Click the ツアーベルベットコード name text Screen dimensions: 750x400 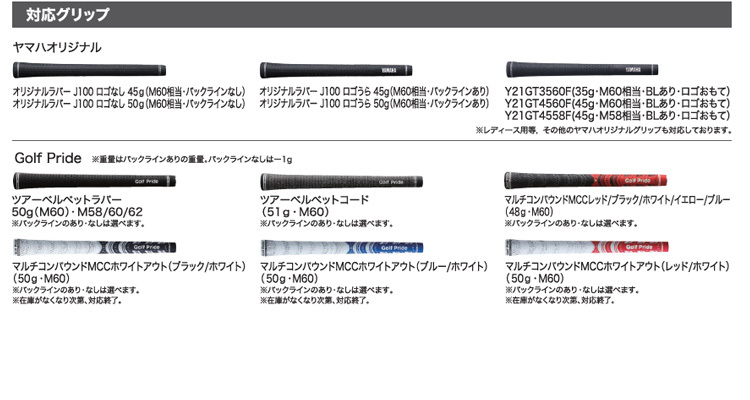tap(314, 200)
